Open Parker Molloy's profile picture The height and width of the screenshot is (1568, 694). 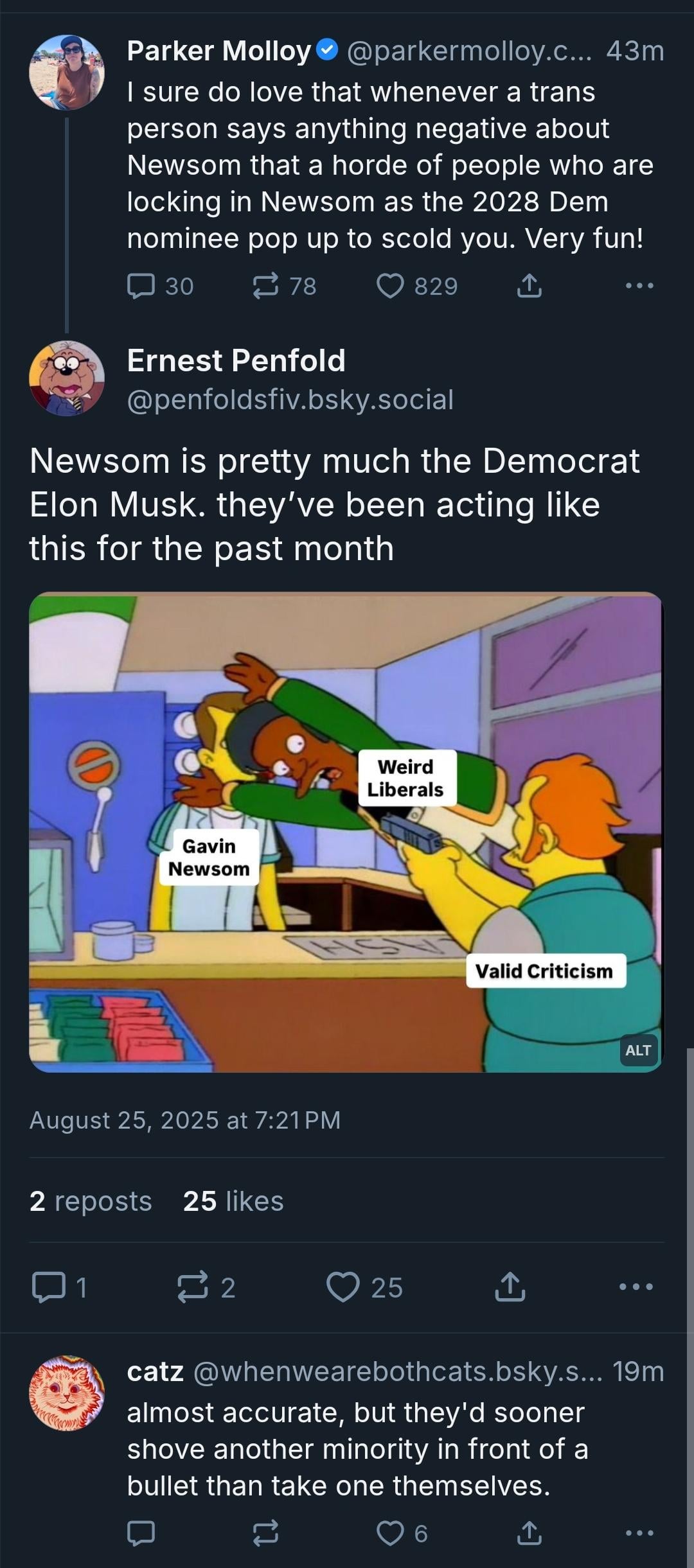pyautogui.click(x=67, y=72)
